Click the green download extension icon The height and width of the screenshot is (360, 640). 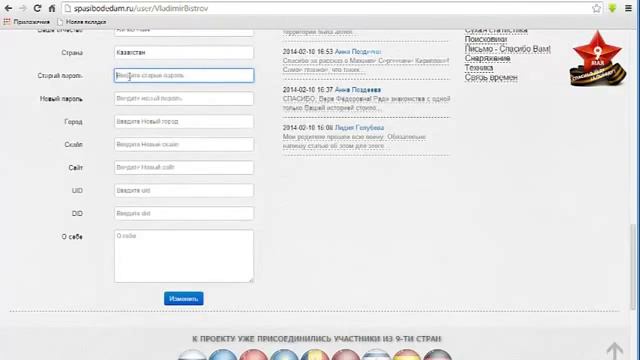pyautogui.click(x=612, y=8)
